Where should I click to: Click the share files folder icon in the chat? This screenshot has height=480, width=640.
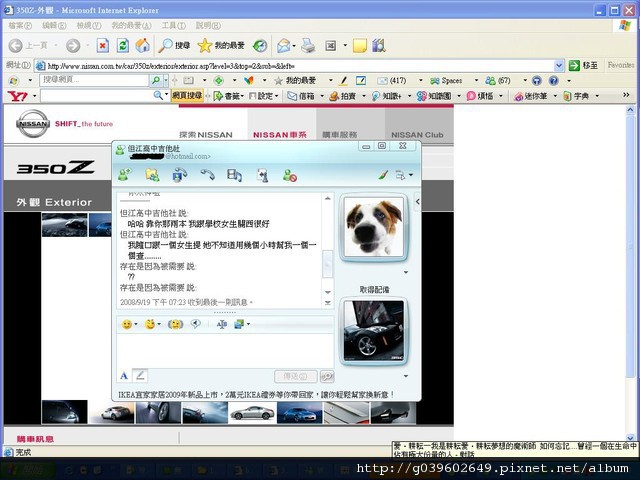(152, 175)
